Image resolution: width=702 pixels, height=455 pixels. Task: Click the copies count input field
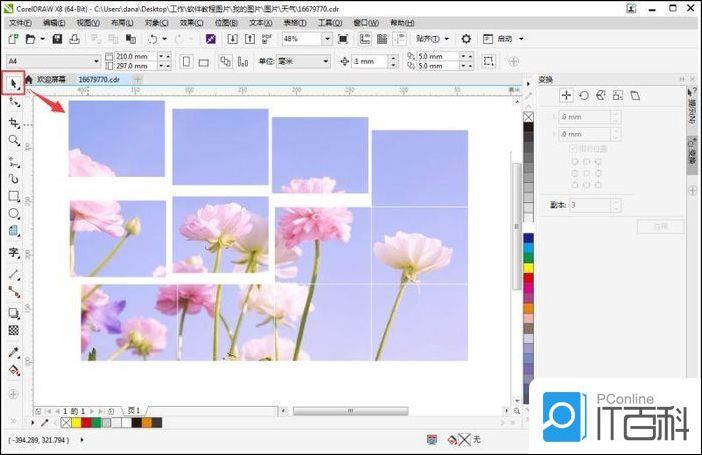591,205
